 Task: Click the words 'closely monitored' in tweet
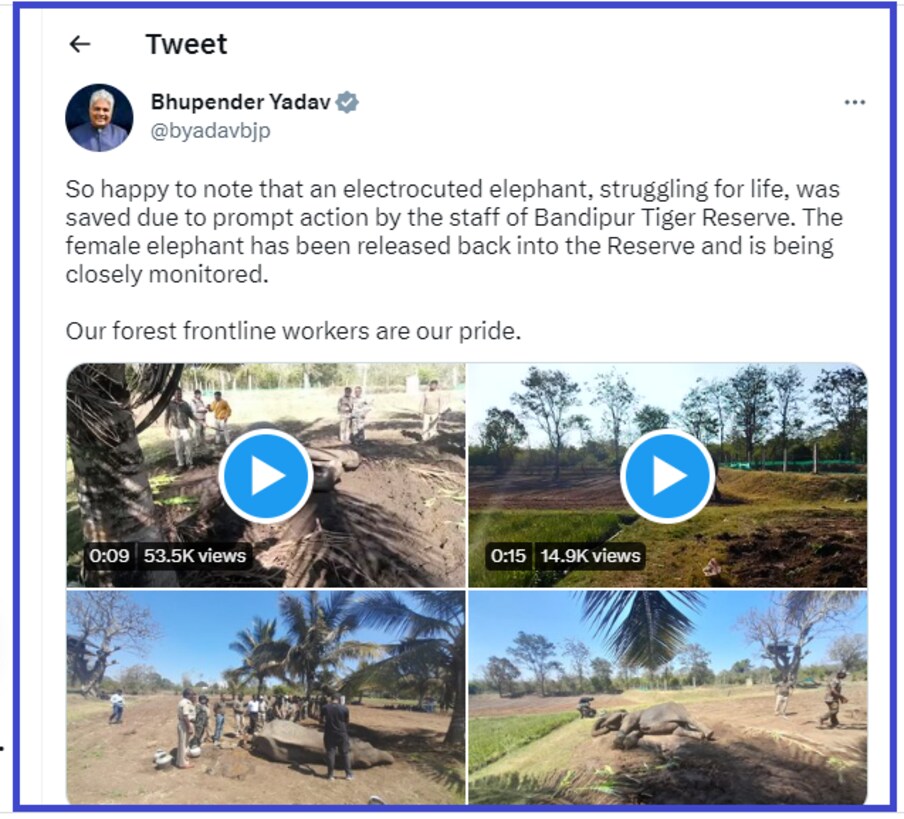(x=167, y=274)
